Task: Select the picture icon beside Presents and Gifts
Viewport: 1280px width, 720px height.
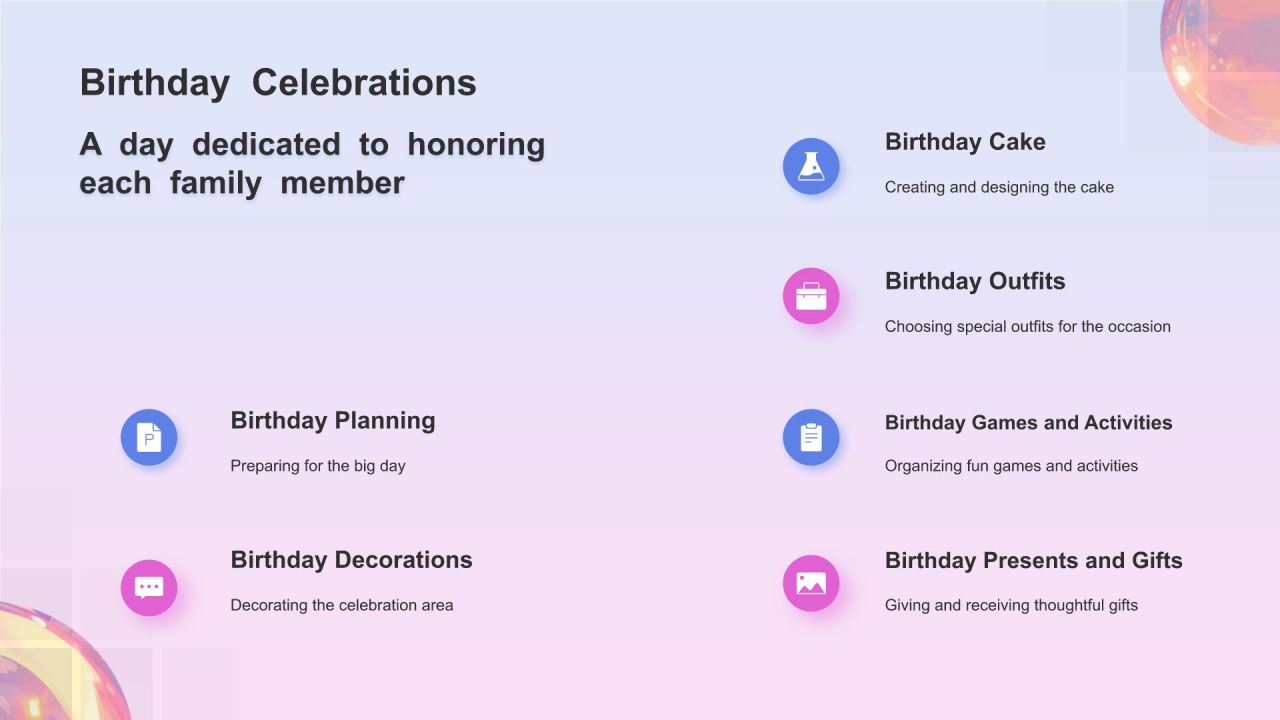Action: click(811, 583)
